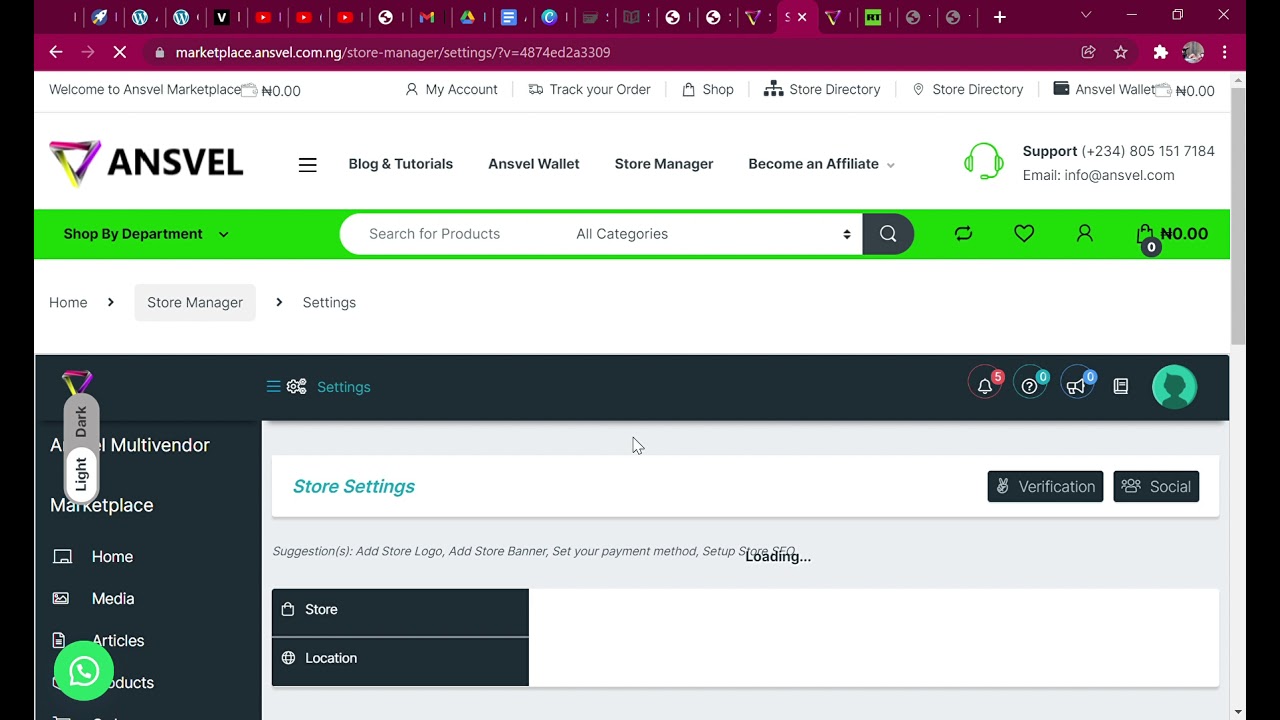Open the hamburger menu beside logo

pyautogui.click(x=307, y=164)
